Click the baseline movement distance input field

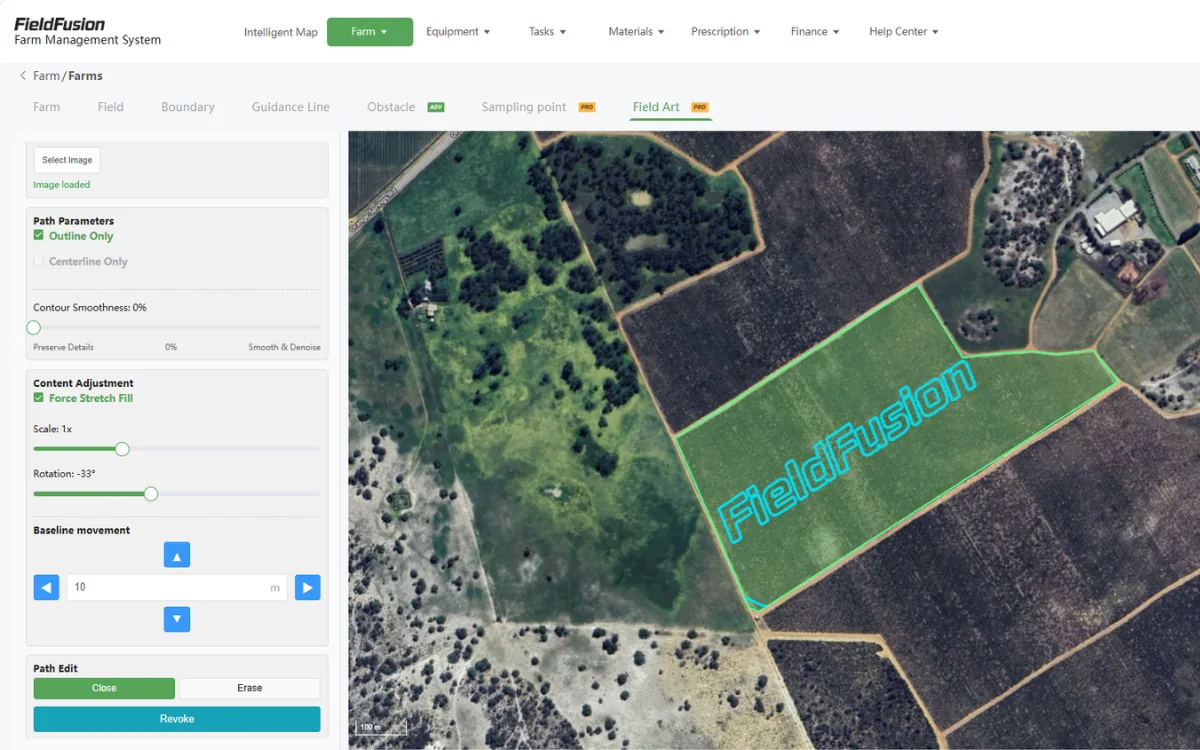[177, 587]
